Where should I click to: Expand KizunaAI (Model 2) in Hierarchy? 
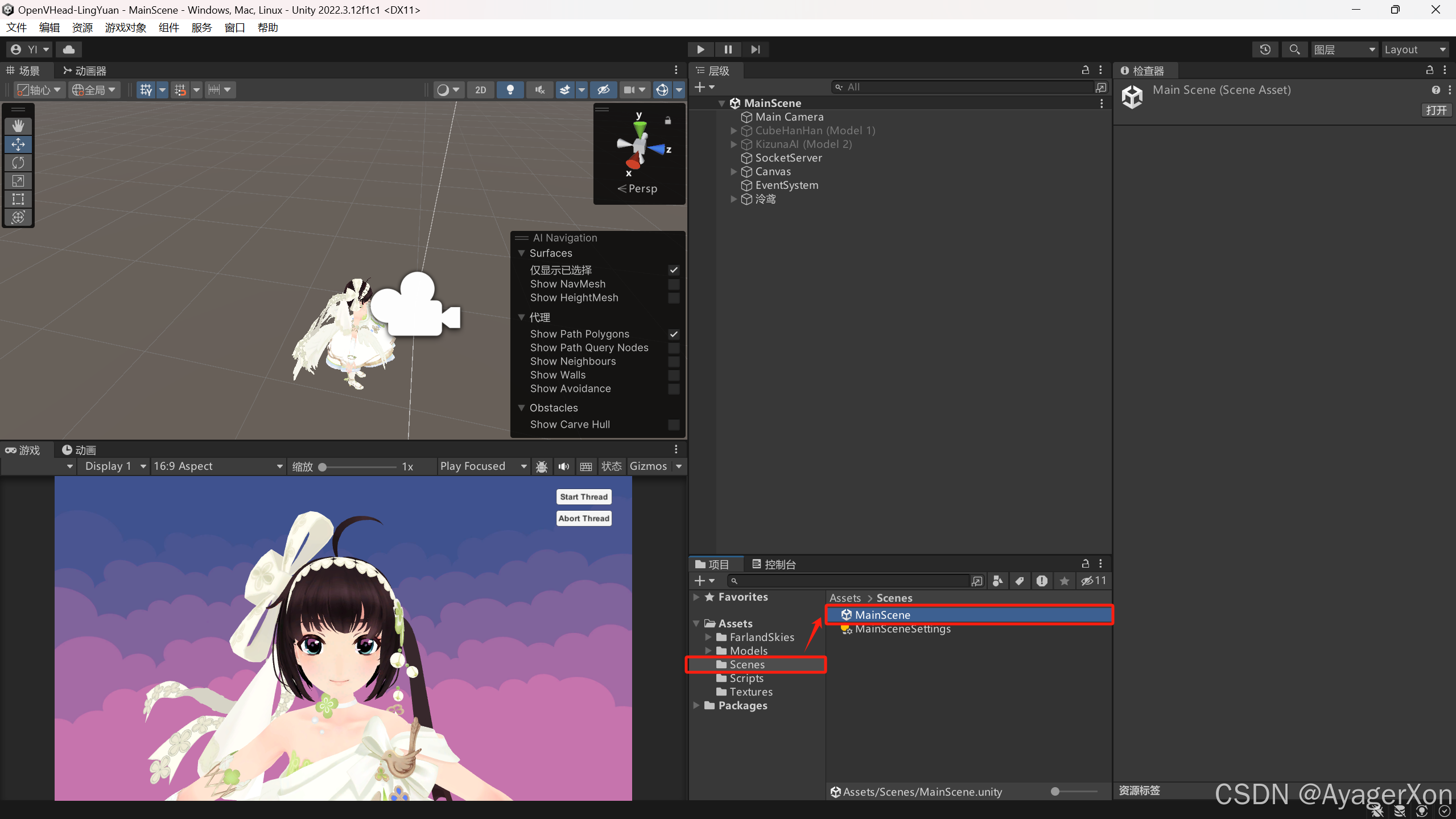point(734,144)
